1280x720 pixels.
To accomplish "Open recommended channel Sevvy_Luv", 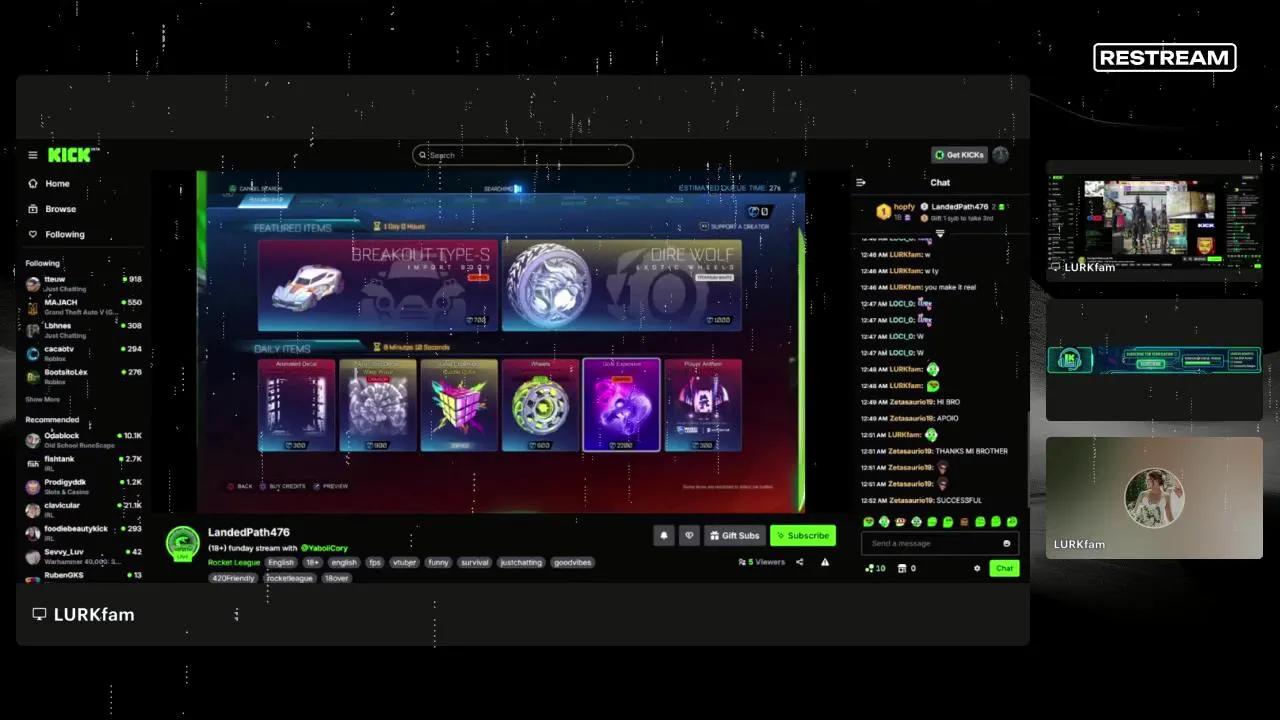I will point(84,556).
